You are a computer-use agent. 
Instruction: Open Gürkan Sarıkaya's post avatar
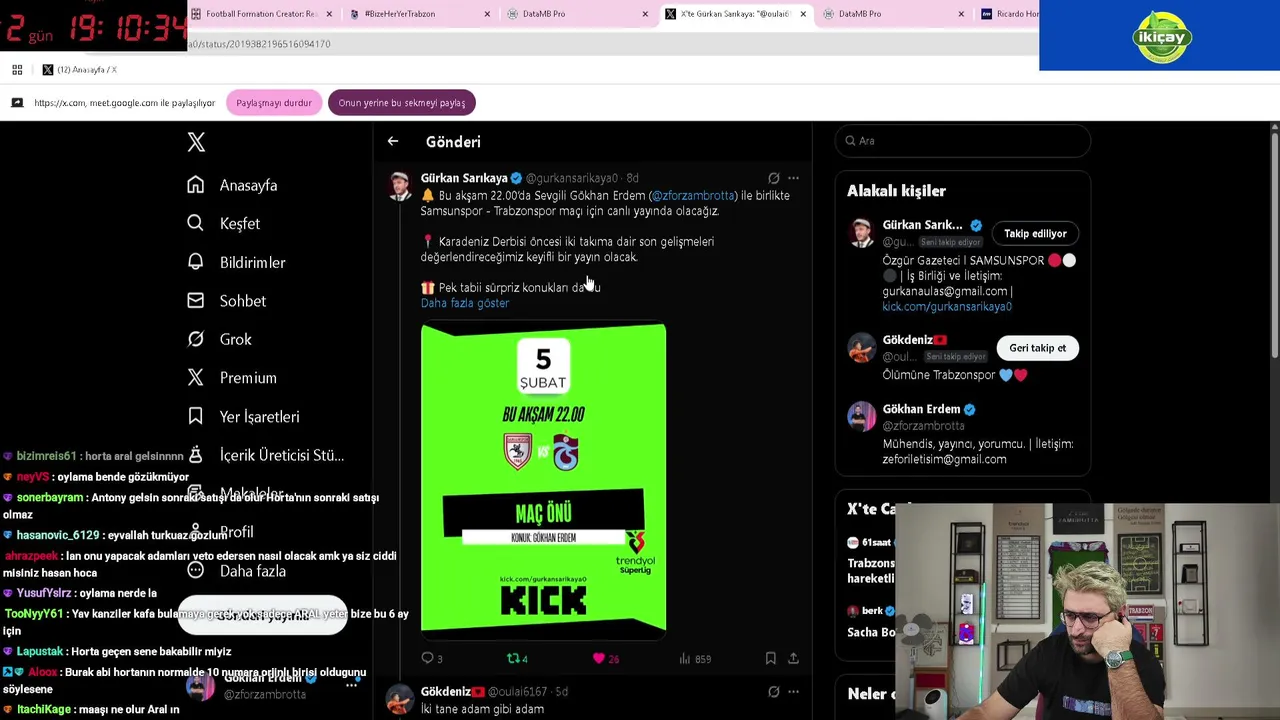[400, 187]
